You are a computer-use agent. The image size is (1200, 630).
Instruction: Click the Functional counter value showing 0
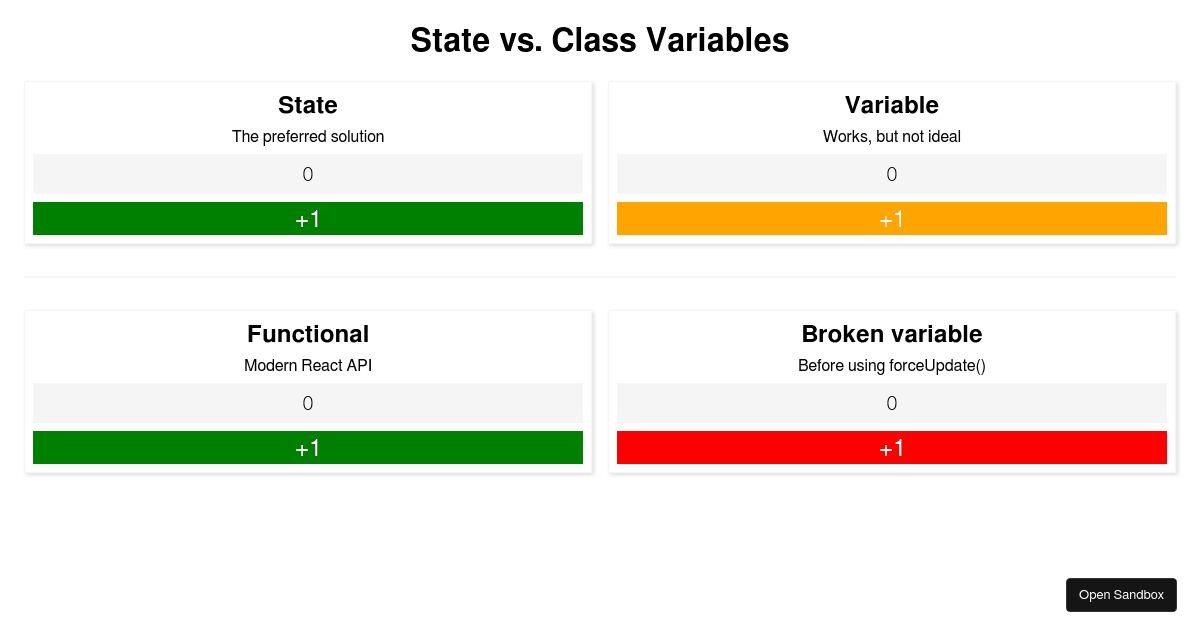click(308, 402)
